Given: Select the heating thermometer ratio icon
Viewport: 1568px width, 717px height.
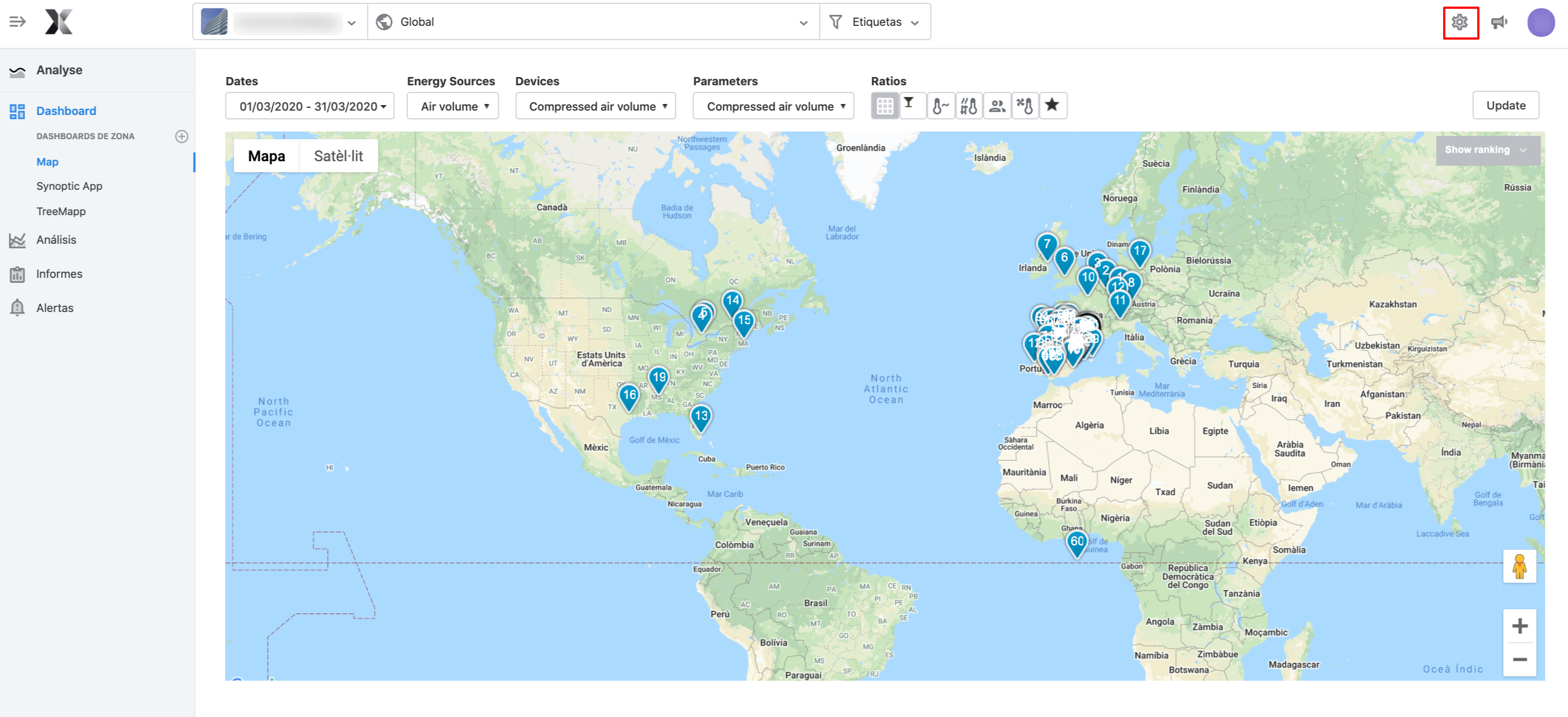Looking at the screenshot, I should tap(969, 106).
